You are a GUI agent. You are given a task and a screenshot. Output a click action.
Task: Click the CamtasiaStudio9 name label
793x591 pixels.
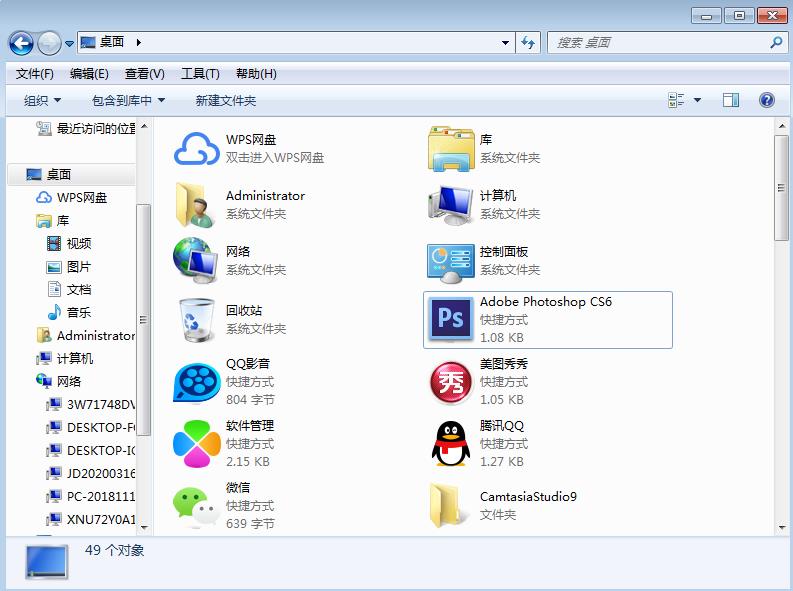[x=528, y=496]
